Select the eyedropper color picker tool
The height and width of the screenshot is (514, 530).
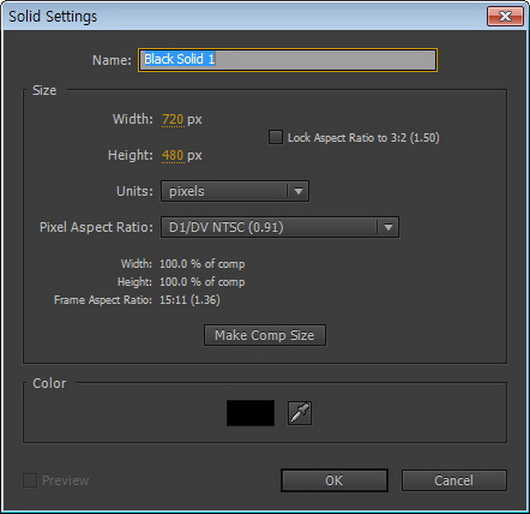click(x=299, y=413)
